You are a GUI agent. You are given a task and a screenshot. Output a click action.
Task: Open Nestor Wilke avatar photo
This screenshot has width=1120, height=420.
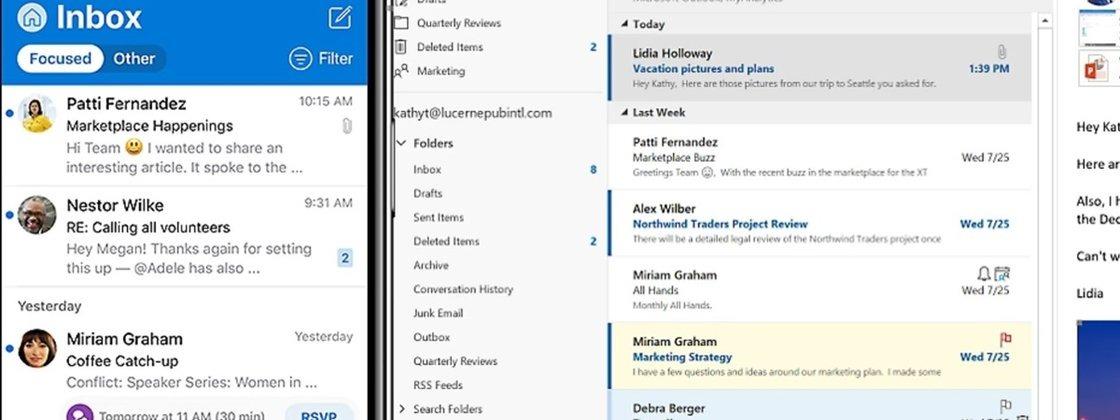click(x=37, y=215)
